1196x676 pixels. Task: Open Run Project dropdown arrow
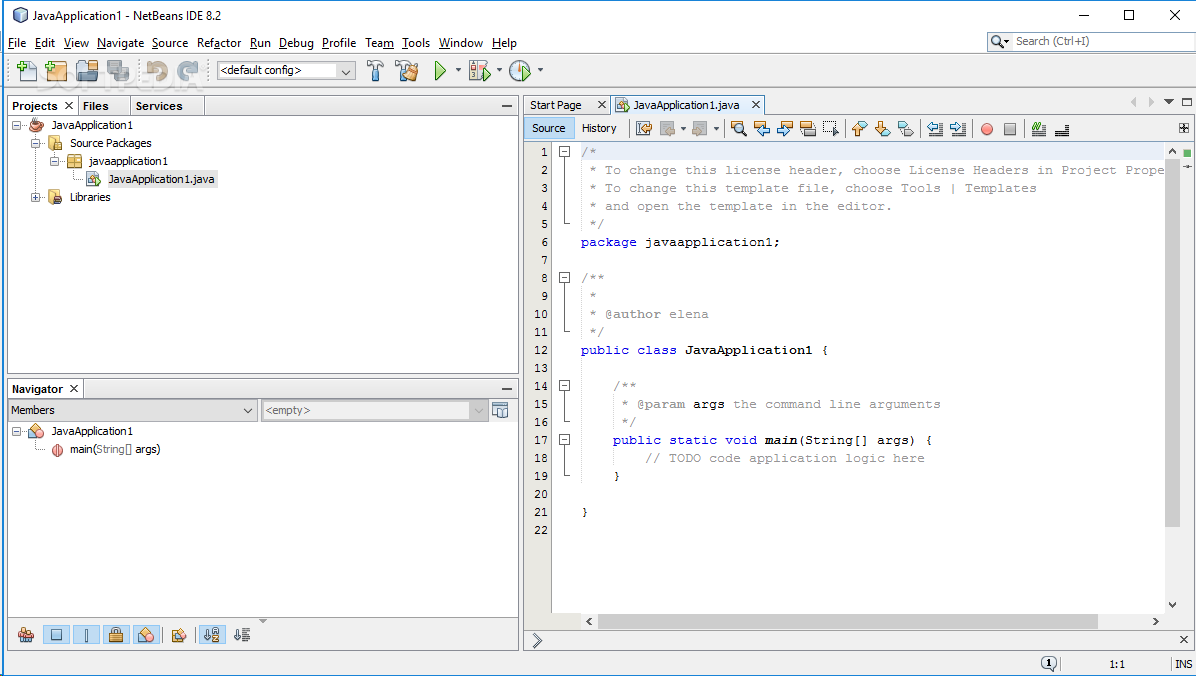pos(458,70)
